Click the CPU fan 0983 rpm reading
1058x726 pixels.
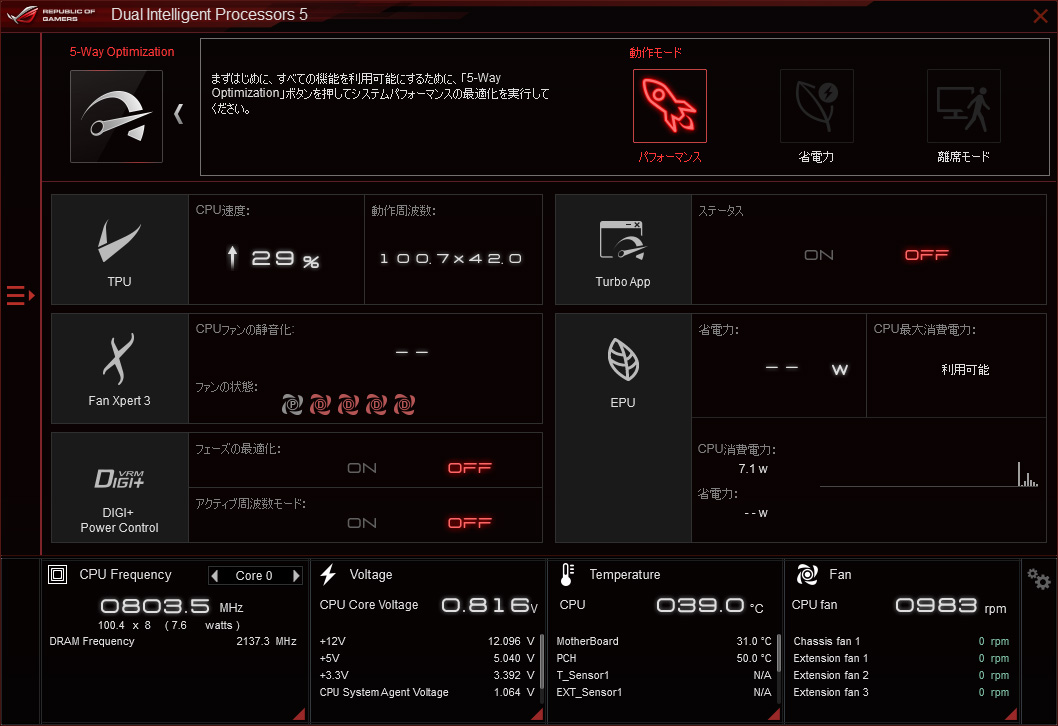951,606
